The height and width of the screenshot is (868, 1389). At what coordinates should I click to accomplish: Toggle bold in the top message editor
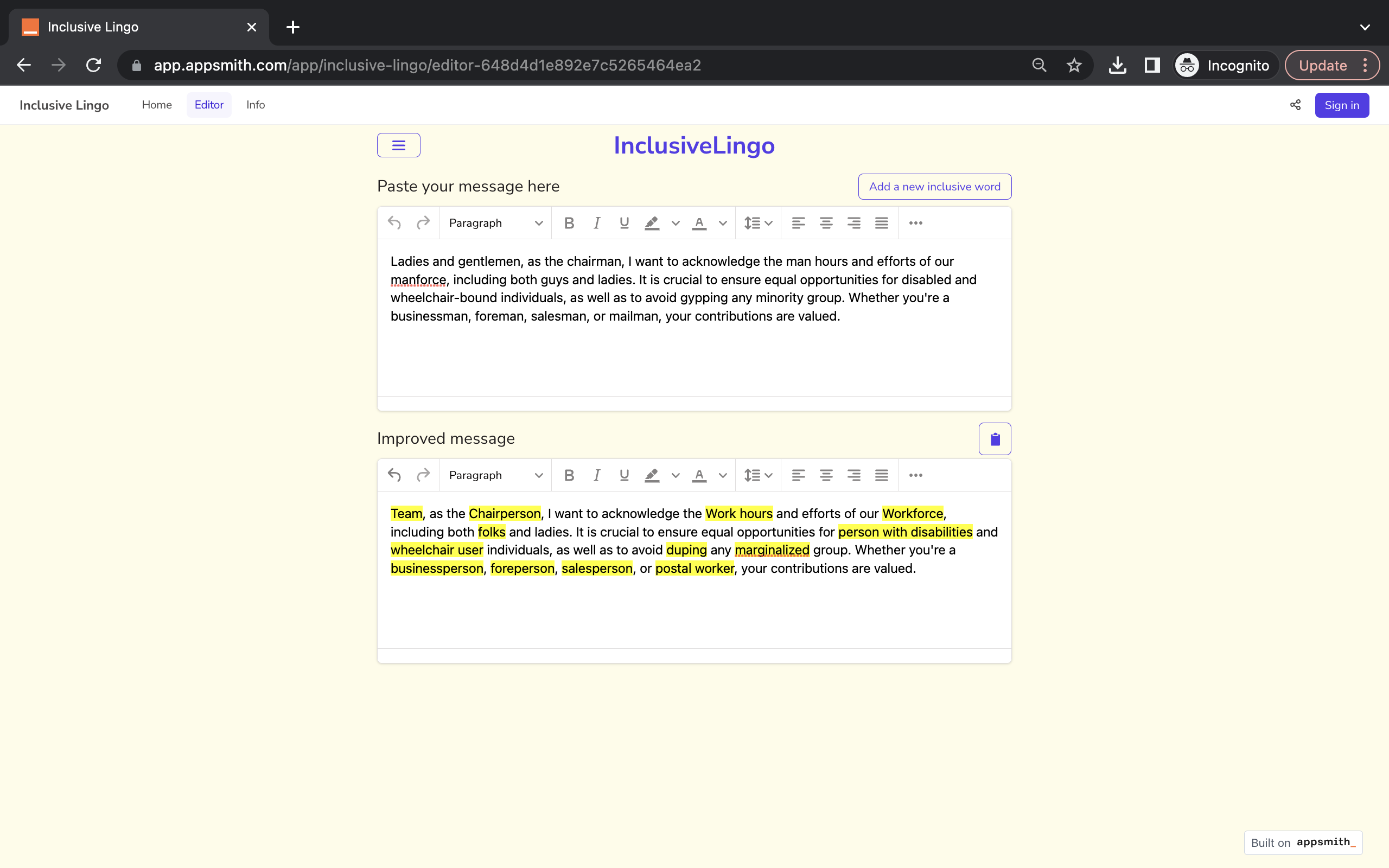[x=569, y=223]
